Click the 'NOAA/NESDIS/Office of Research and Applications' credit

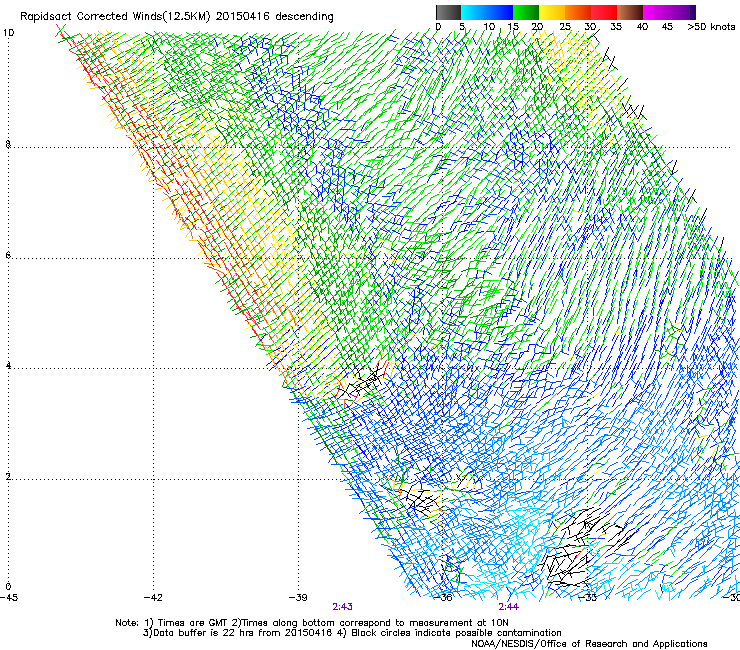click(589, 644)
